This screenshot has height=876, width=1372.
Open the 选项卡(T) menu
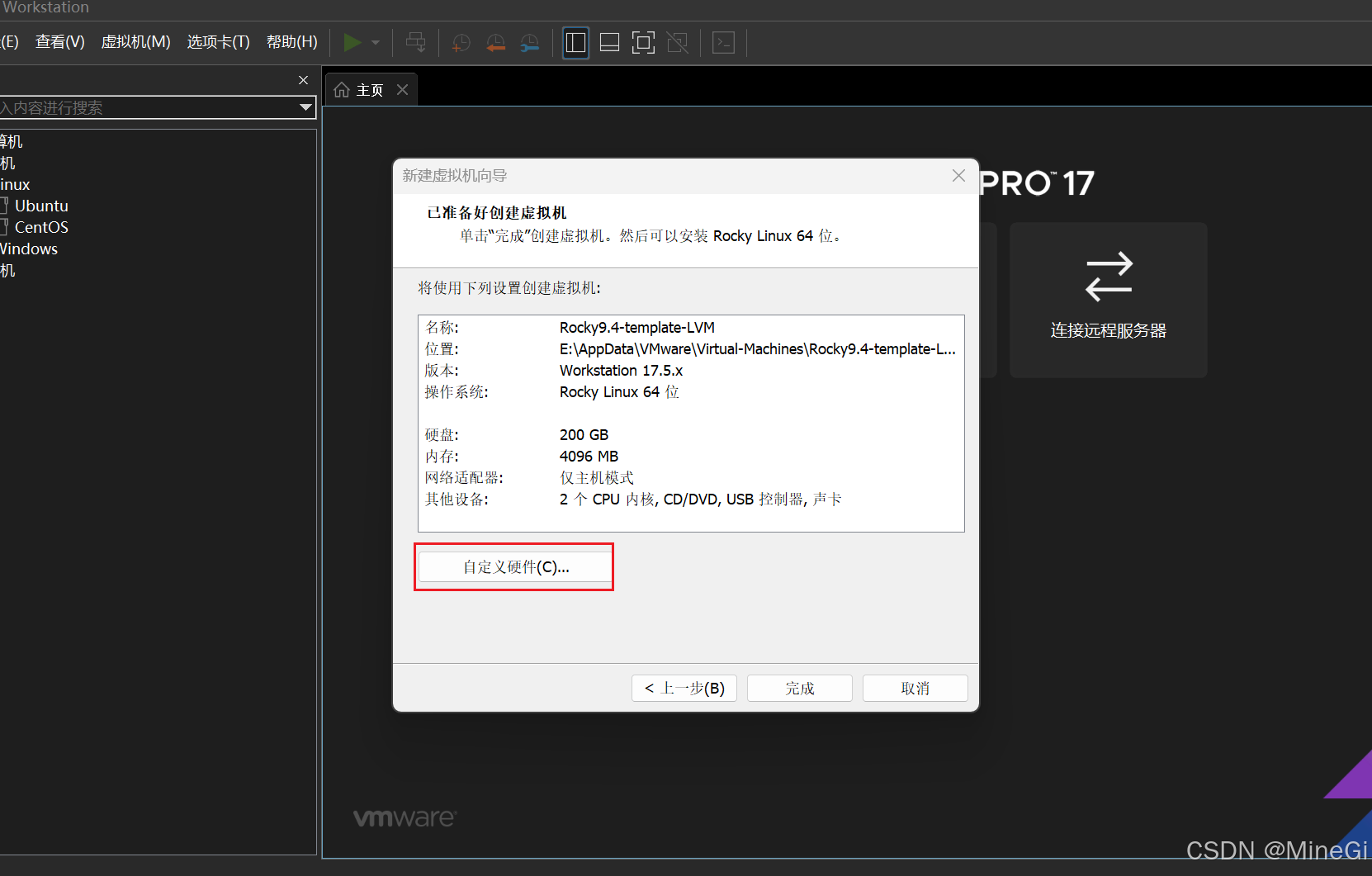click(218, 42)
